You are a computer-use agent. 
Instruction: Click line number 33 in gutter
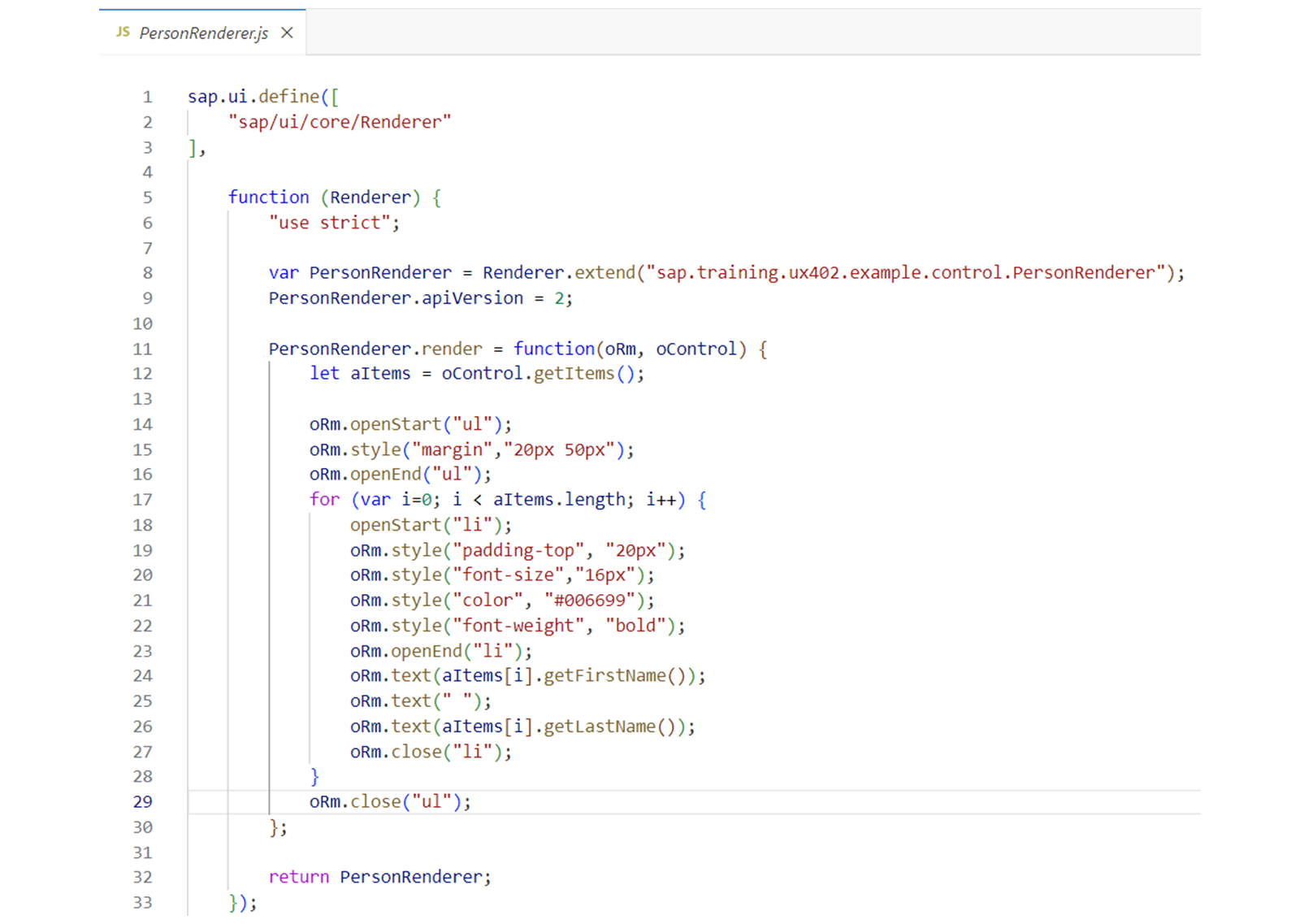click(x=143, y=902)
